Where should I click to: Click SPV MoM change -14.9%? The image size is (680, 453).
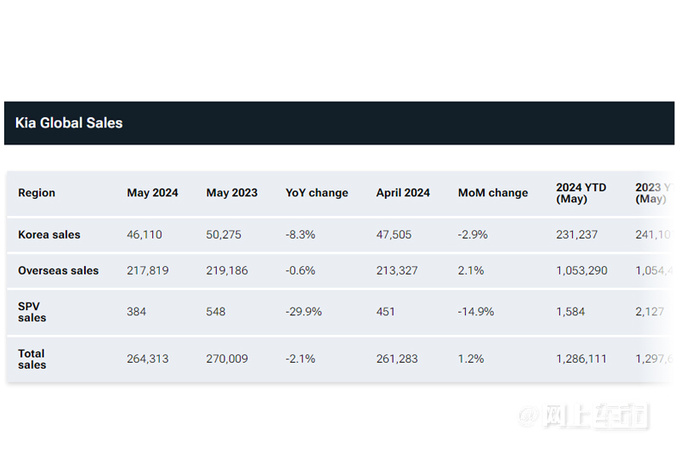click(476, 312)
